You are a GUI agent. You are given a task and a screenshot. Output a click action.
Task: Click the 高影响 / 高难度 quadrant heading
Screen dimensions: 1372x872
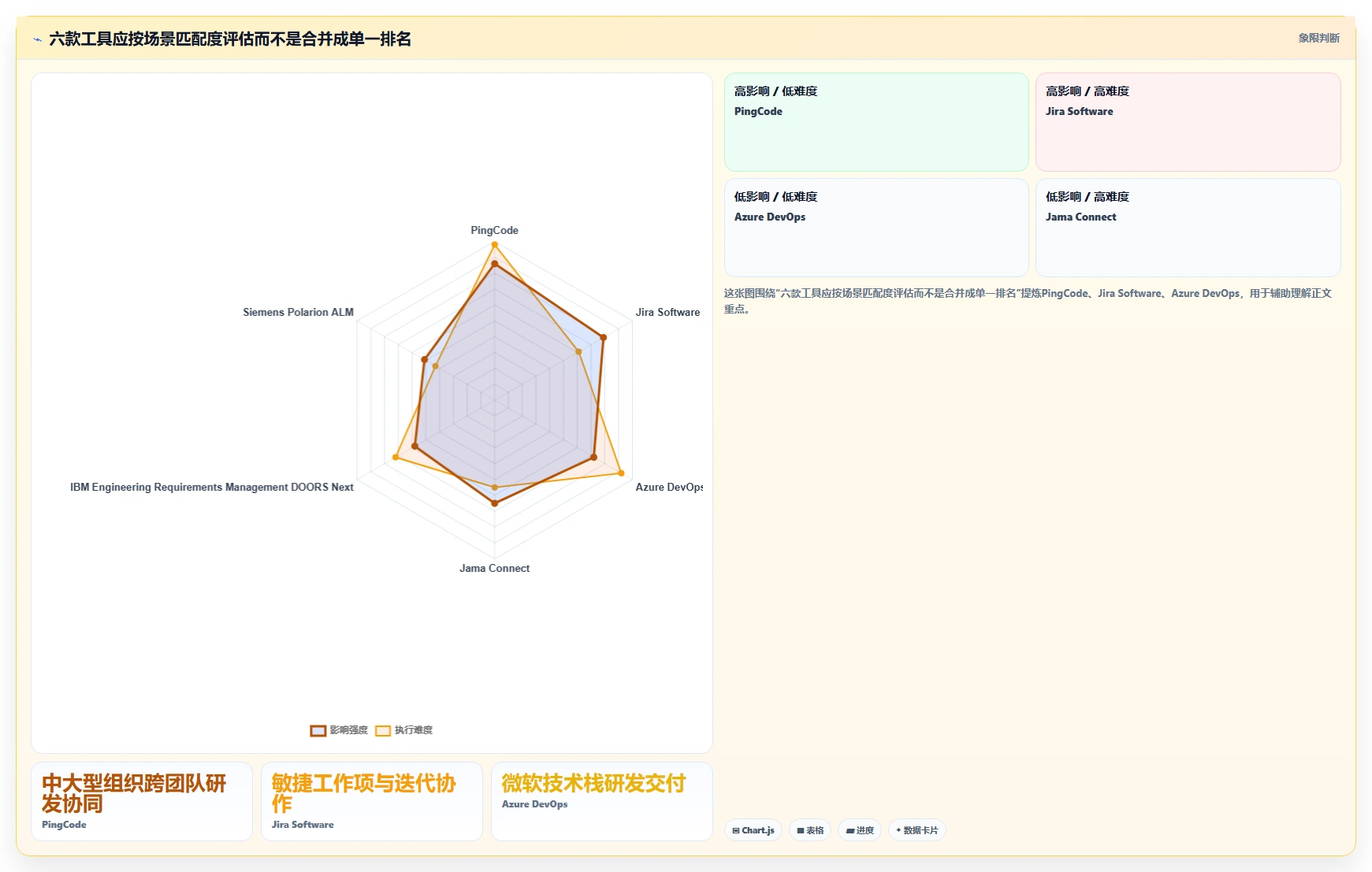click(1088, 91)
